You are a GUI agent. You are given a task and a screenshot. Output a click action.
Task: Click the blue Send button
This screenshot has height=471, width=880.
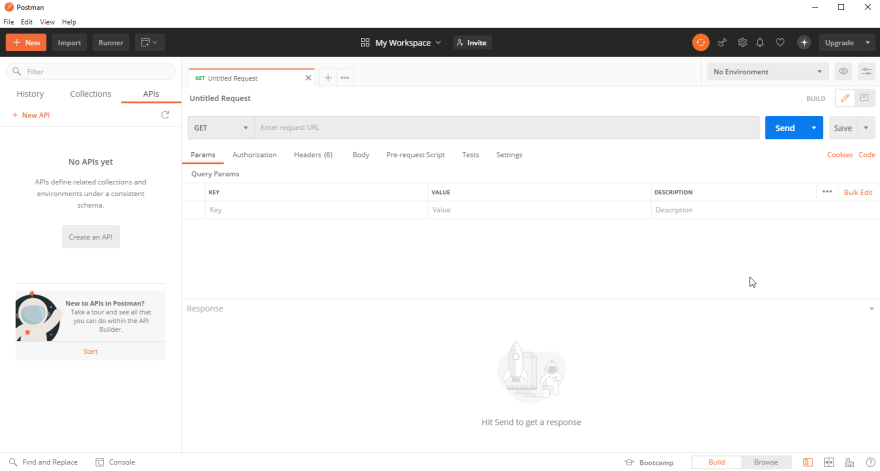pyautogui.click(x=785, y=128)
